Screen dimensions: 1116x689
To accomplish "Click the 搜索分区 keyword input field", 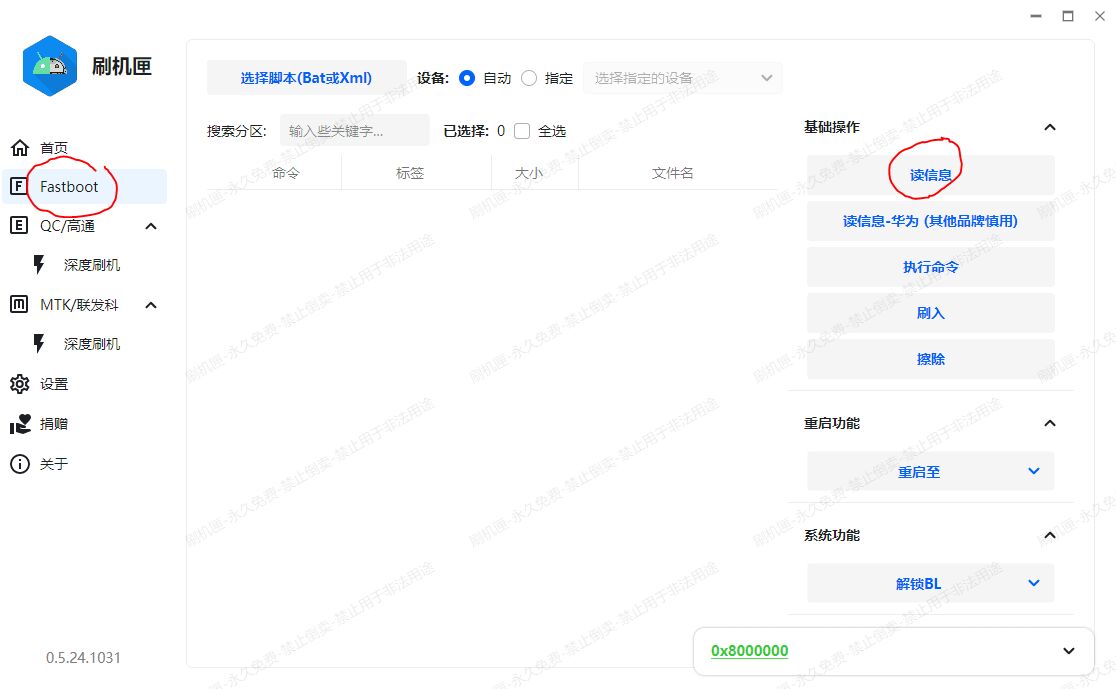I will pyautogui.click(x=354, y=131).
